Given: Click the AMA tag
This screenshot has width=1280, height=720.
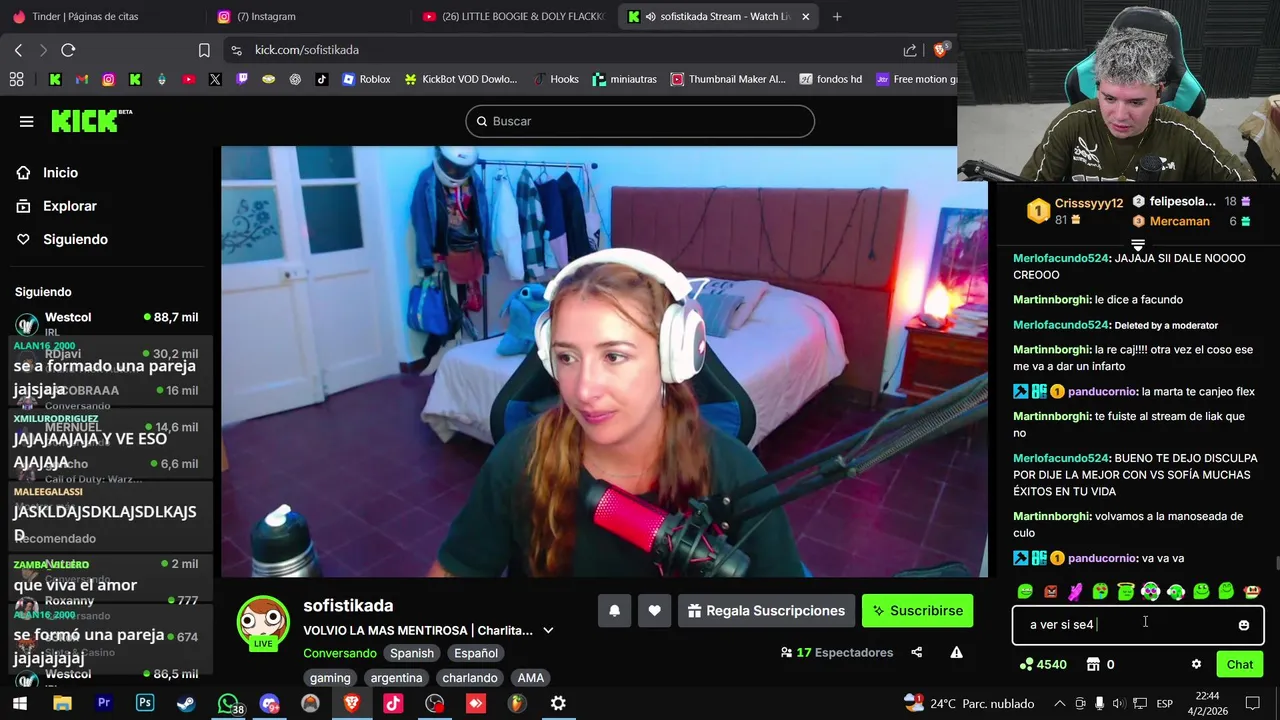Looking at the screenshot, I should pyautogui.click(x=531, y=678).
